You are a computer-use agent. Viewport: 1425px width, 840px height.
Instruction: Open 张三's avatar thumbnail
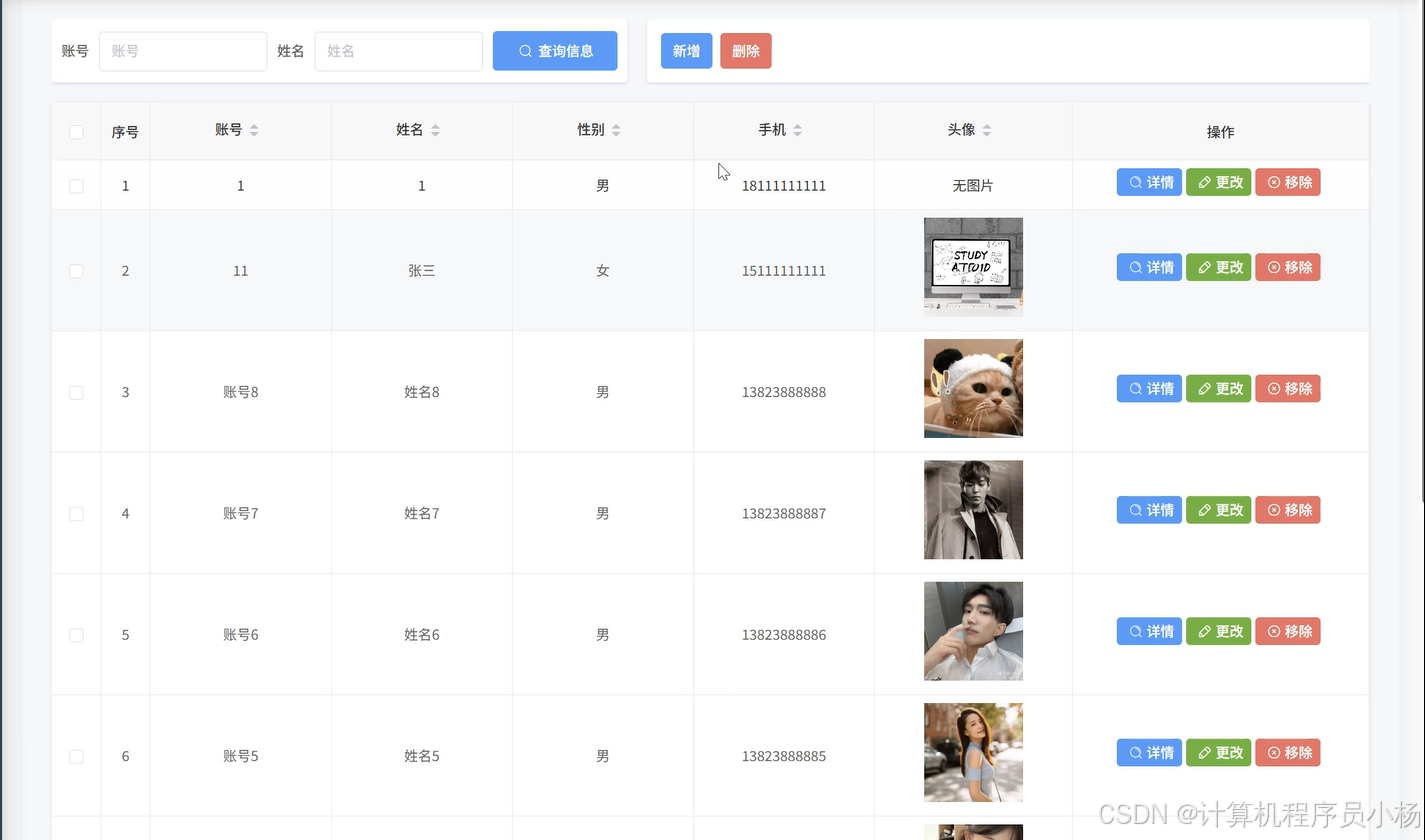(973, 267)
